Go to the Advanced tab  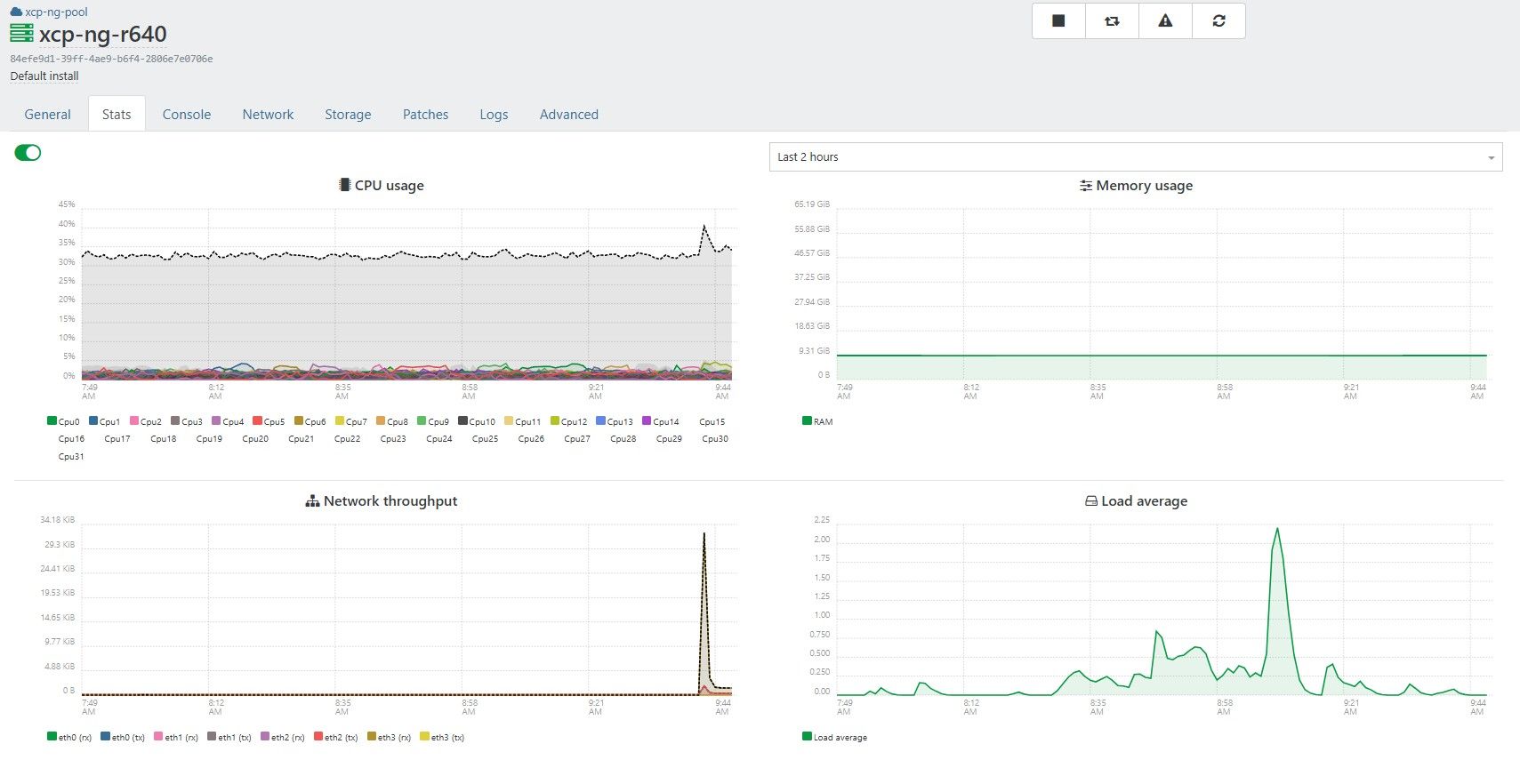point(568,115)
